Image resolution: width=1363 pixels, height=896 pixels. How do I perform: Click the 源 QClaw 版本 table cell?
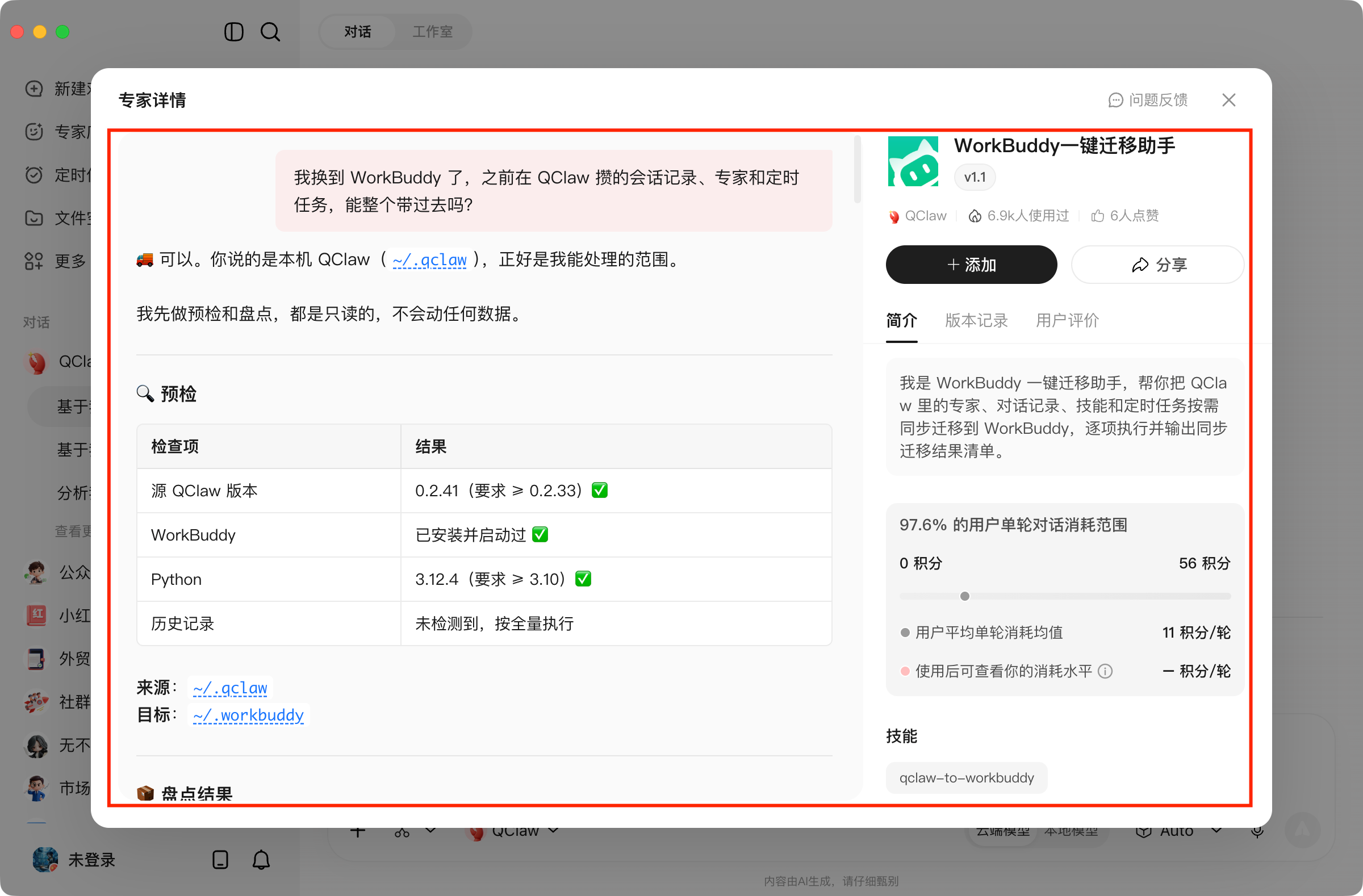(x=269, y=491)
